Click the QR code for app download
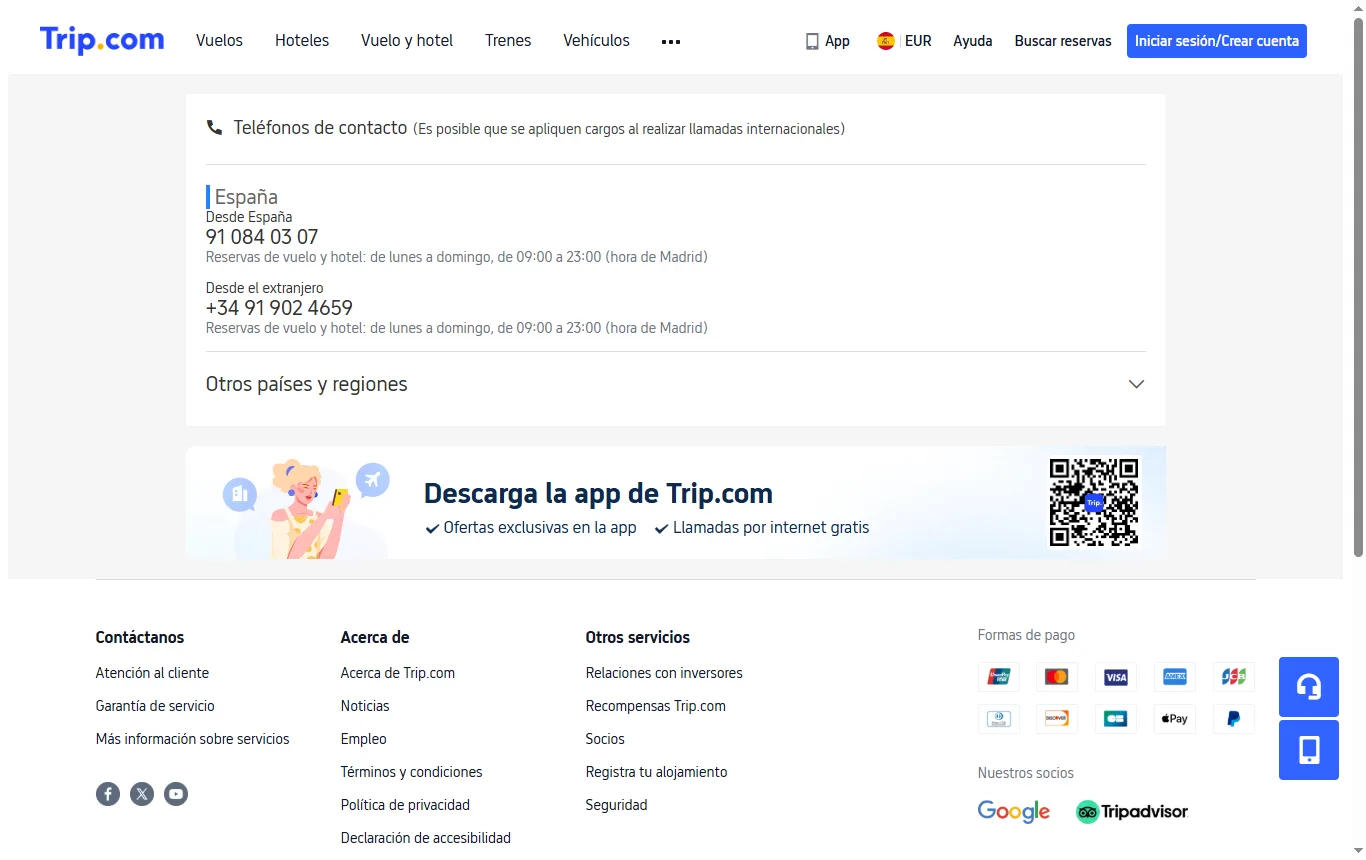This screenshot has width=1366, height=860. [x=1094, y=502]
